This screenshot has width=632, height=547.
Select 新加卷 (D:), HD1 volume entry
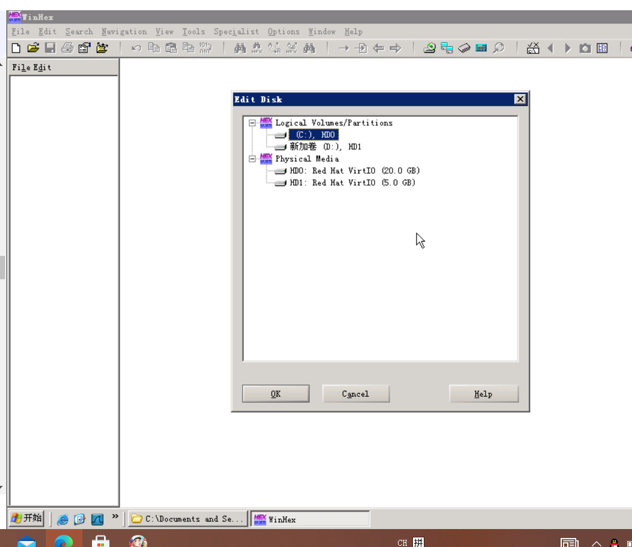click(x=325, y=147)
